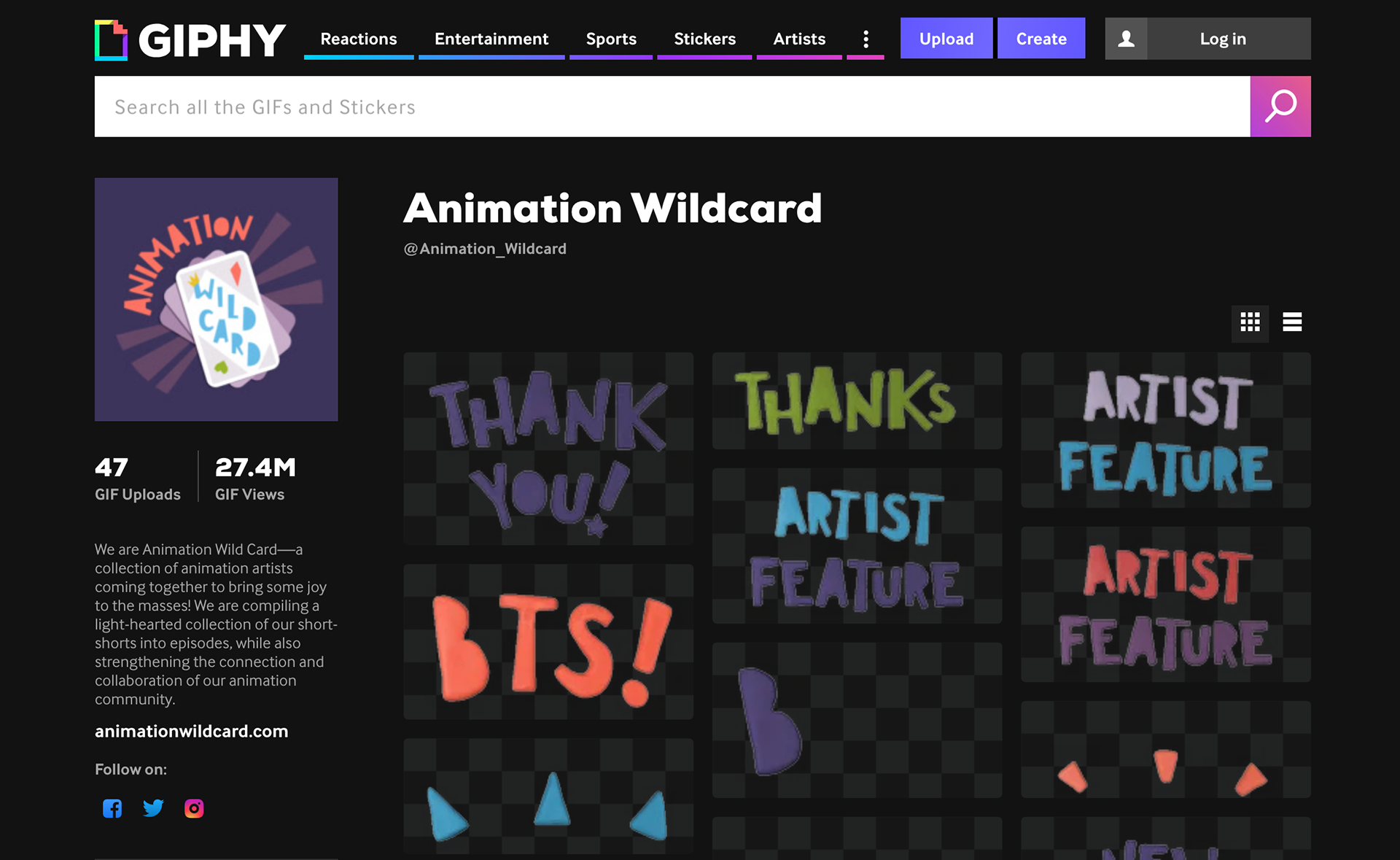Click the 47 GIF Uploads count

[138, 478]
